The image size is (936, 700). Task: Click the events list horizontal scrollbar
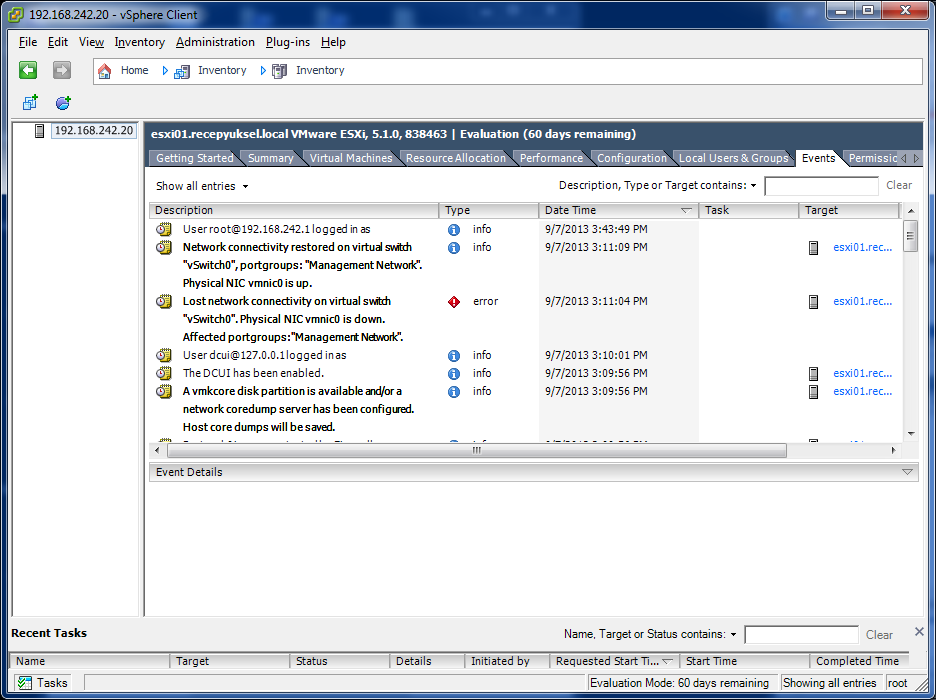[476, 451]
